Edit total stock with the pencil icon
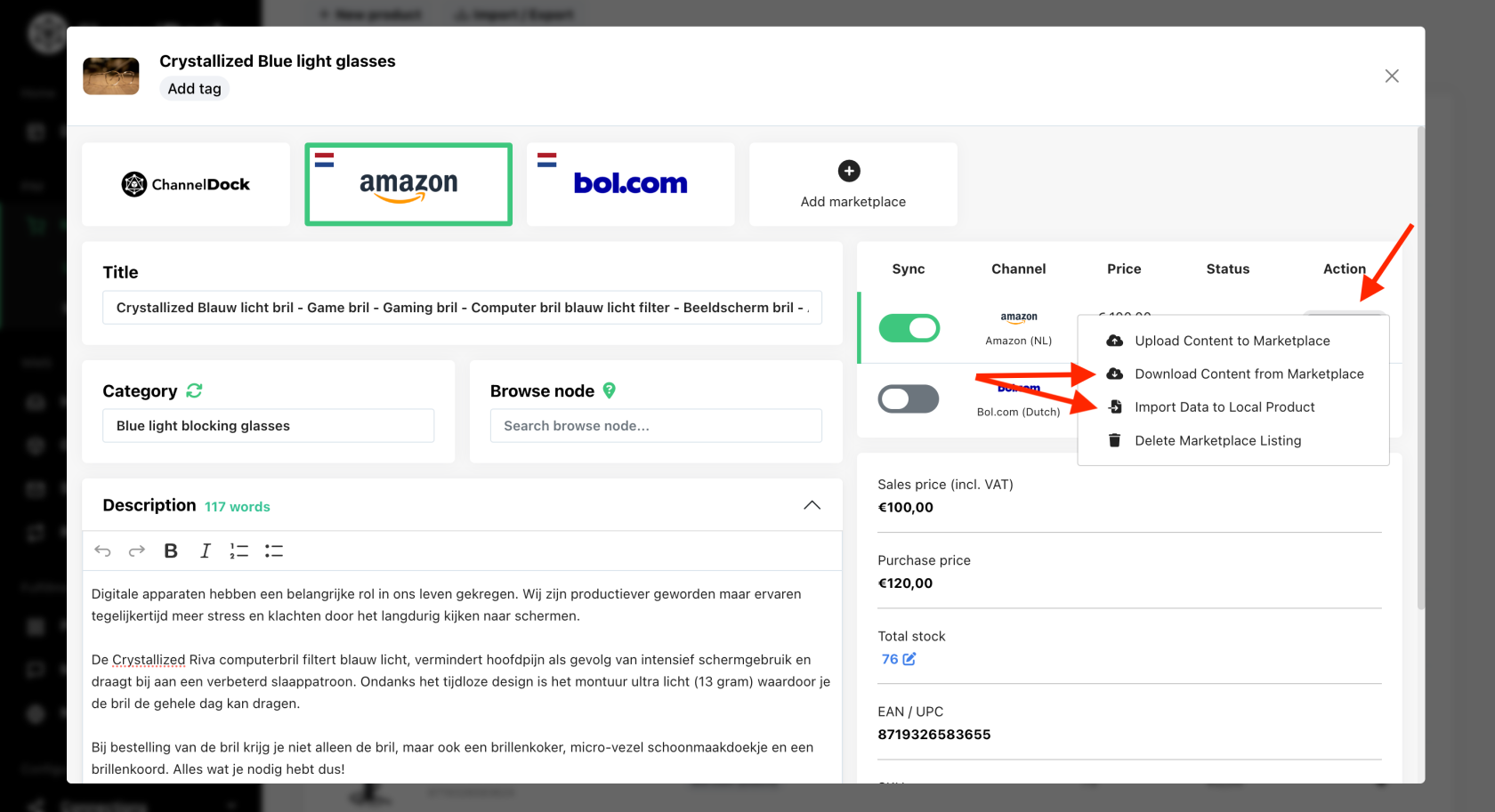The width and height of the screenshot is (1495, 812). click(x=909, y=659)
